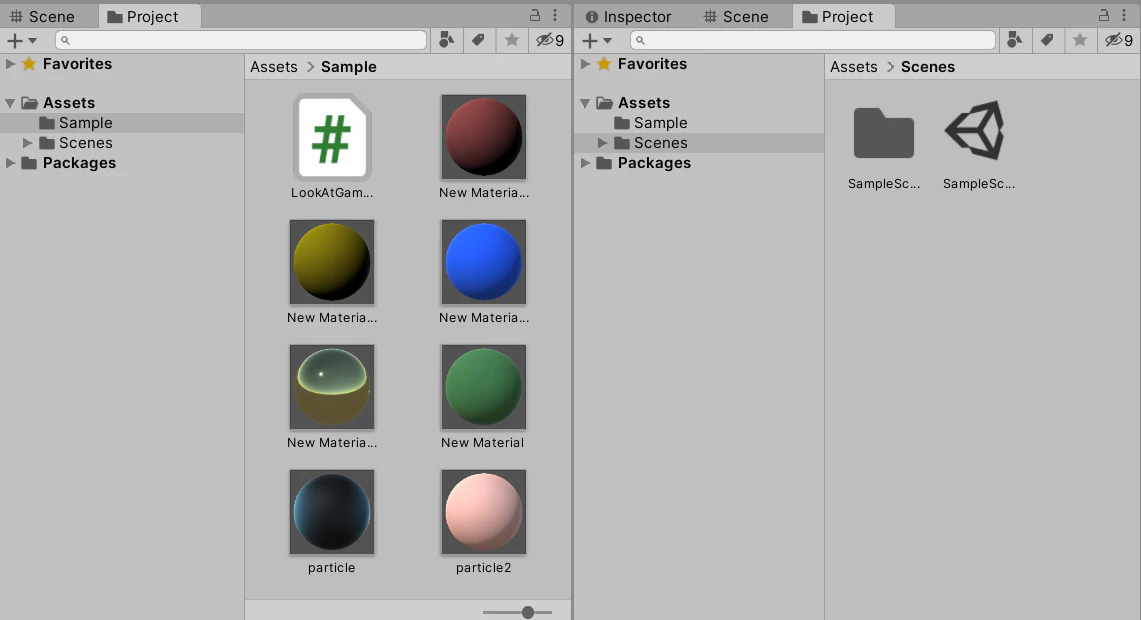Open the Create plus dropdown in right panel
Screen dimensions: 1141x620
click(597, 41)
